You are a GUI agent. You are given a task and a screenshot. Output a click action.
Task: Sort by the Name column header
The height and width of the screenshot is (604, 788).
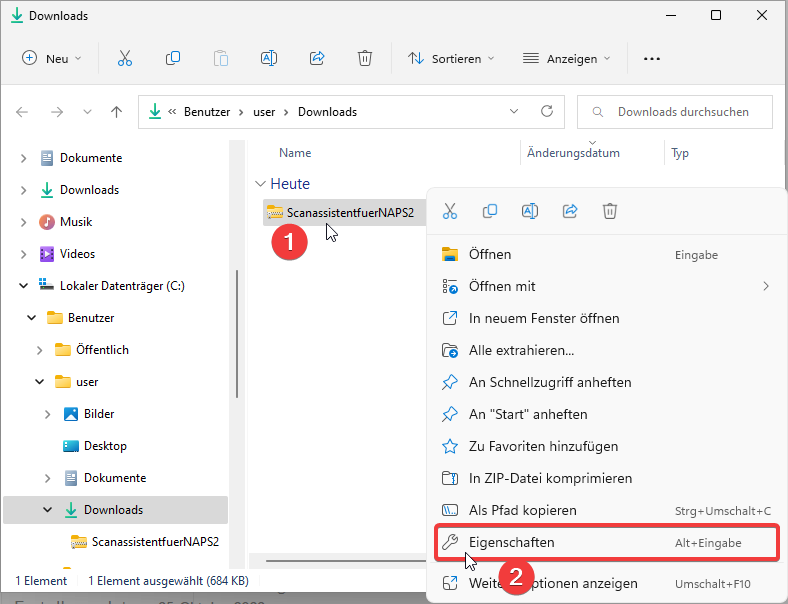coord(295,153)
